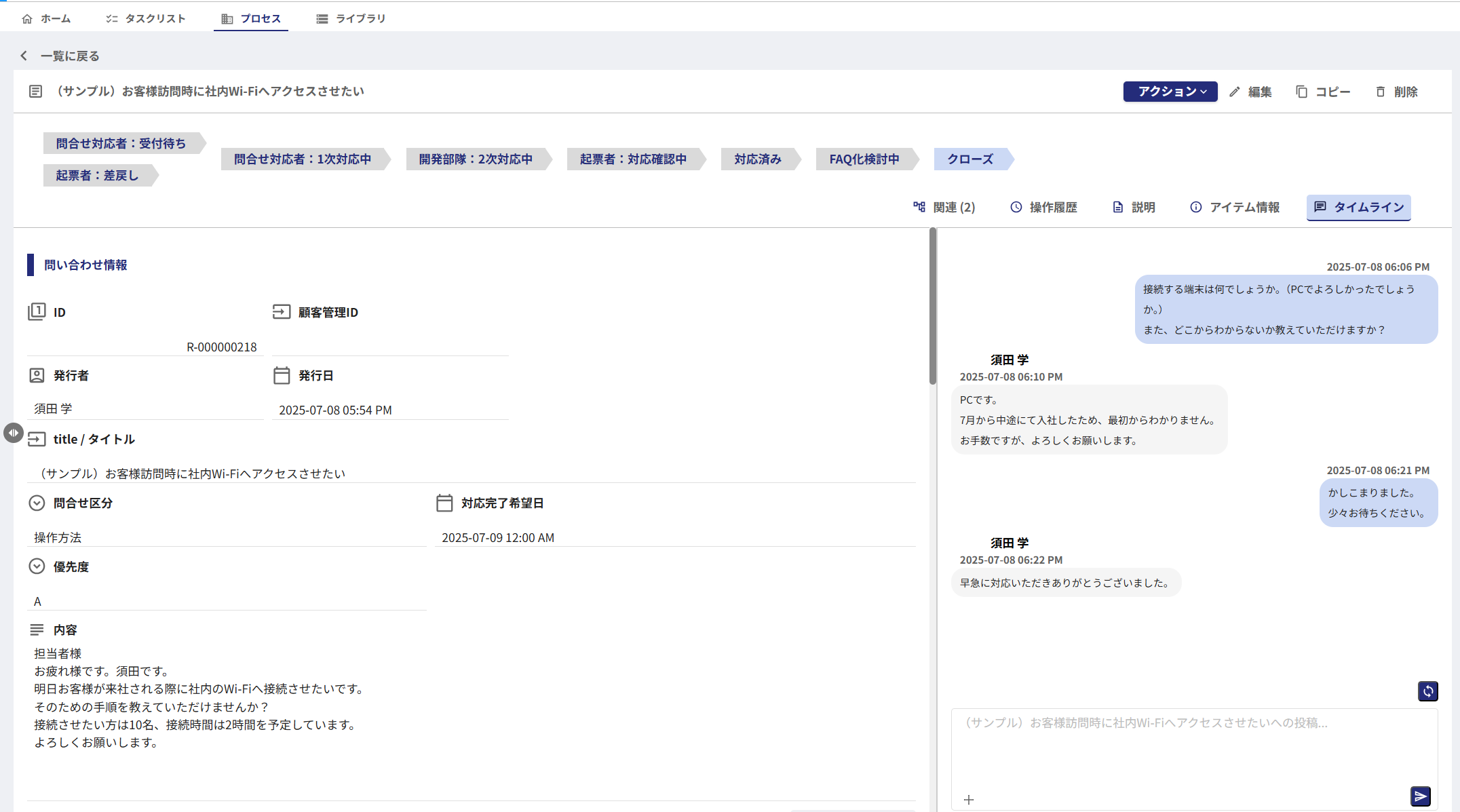The width and height of the screenshot is (1460, 812).
Task: Copy this item using the コピー icon
Action: click(1301, 92)
